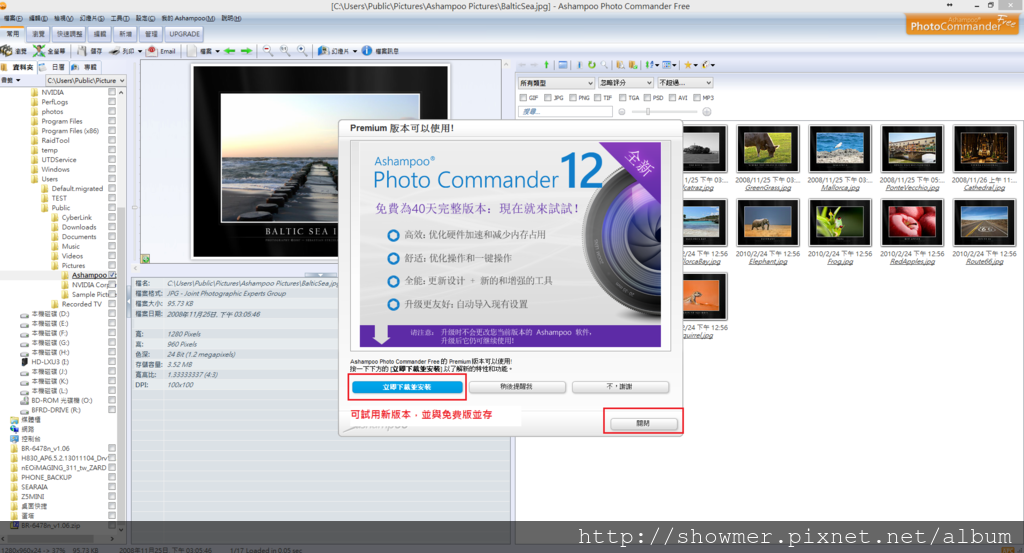This screenshot has width=1024, height=553.
Task: Select the Downloads folder in tree
Action: point(78,227)
